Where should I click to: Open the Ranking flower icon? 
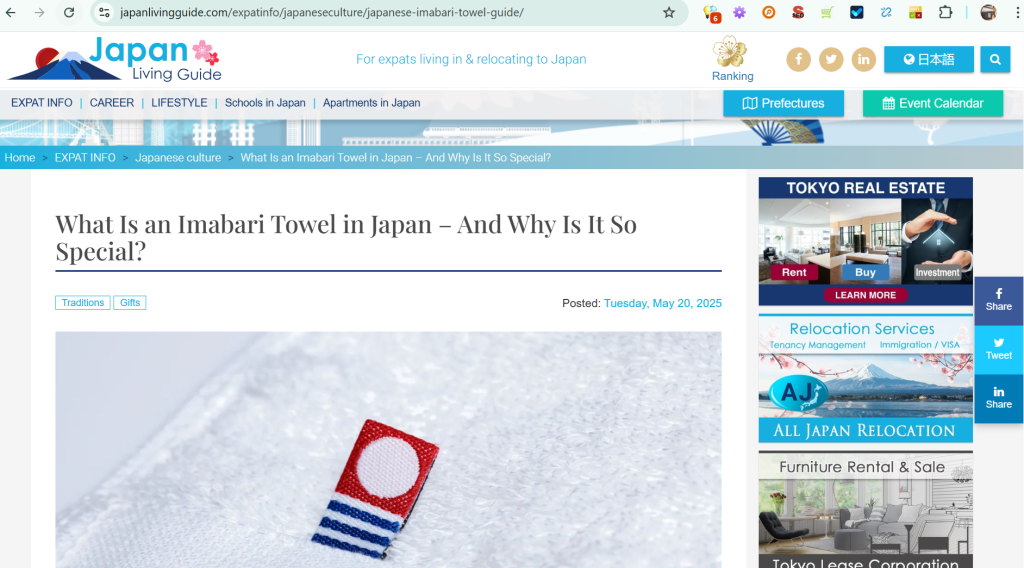[729, 52]
